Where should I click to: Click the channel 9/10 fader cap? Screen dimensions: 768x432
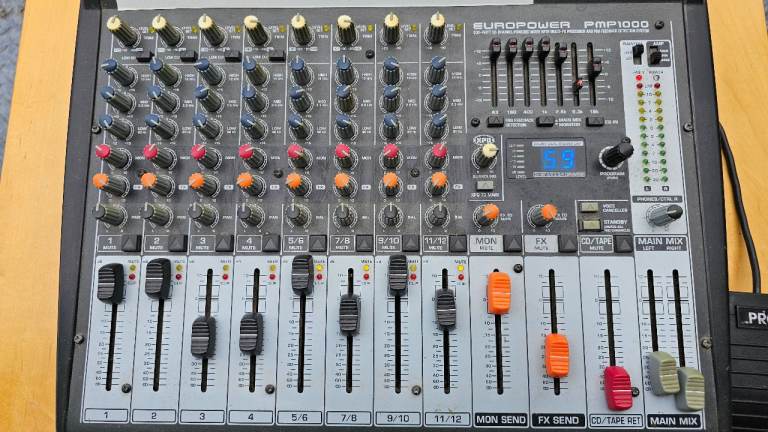pyautogui.click(x=398, y=274)
